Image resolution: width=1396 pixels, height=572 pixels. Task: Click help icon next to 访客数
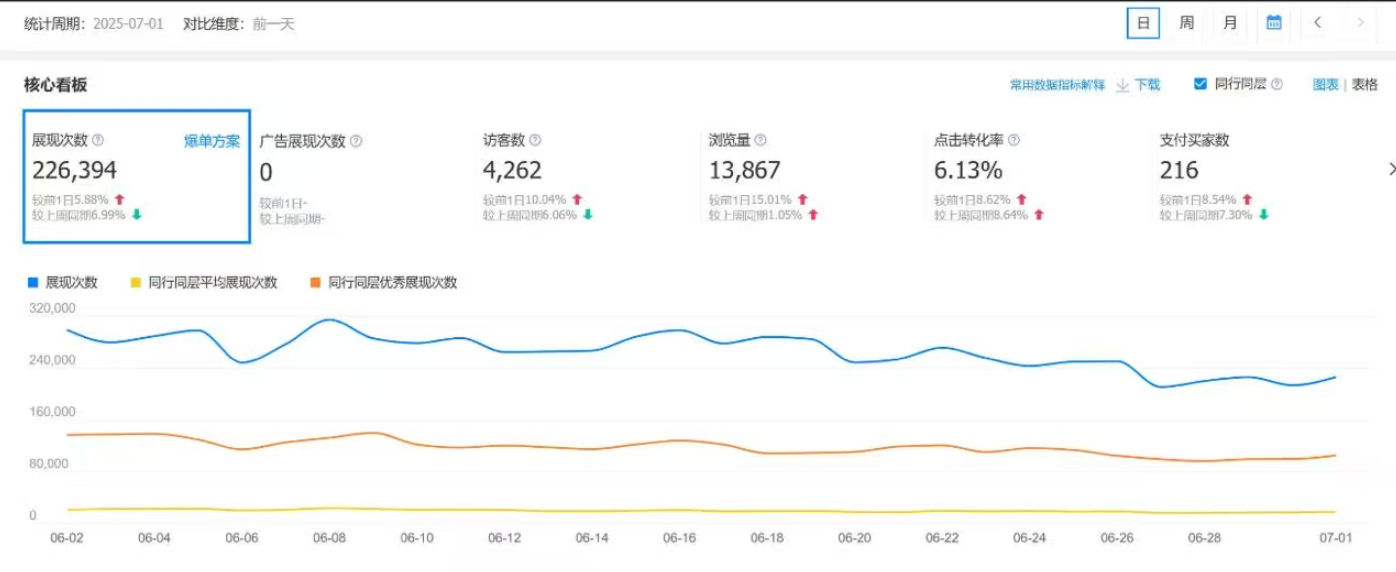pyautogui.click(x=535, y=141)
